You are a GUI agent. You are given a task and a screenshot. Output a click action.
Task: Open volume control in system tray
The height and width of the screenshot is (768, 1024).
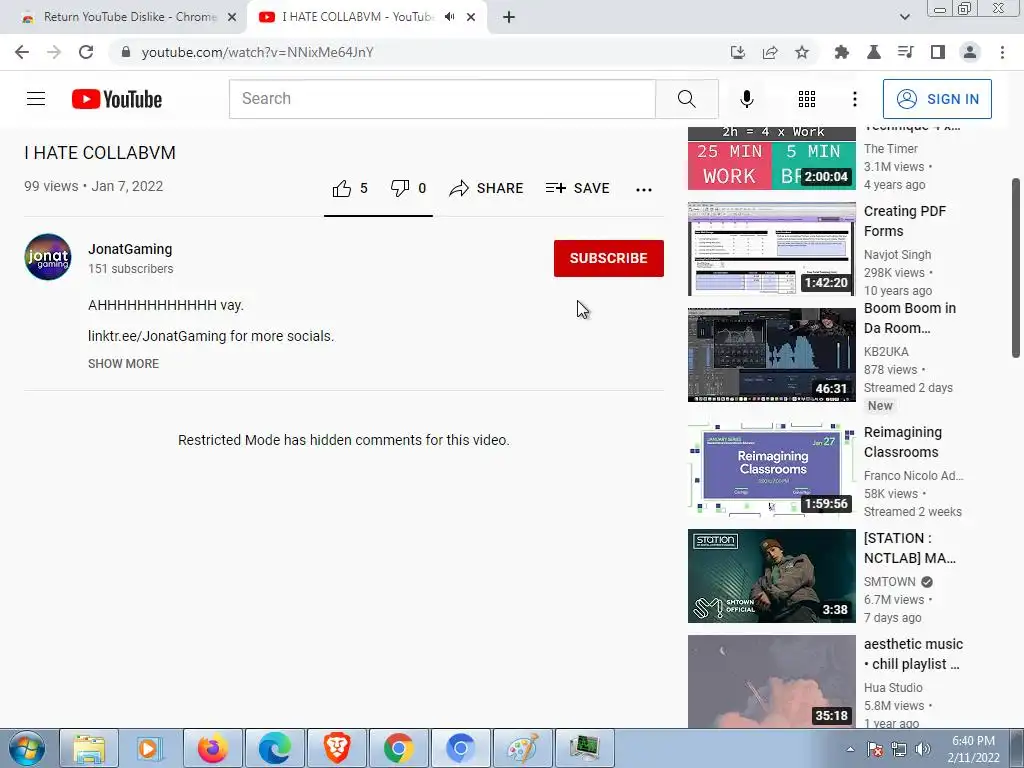tap(922, 749)
